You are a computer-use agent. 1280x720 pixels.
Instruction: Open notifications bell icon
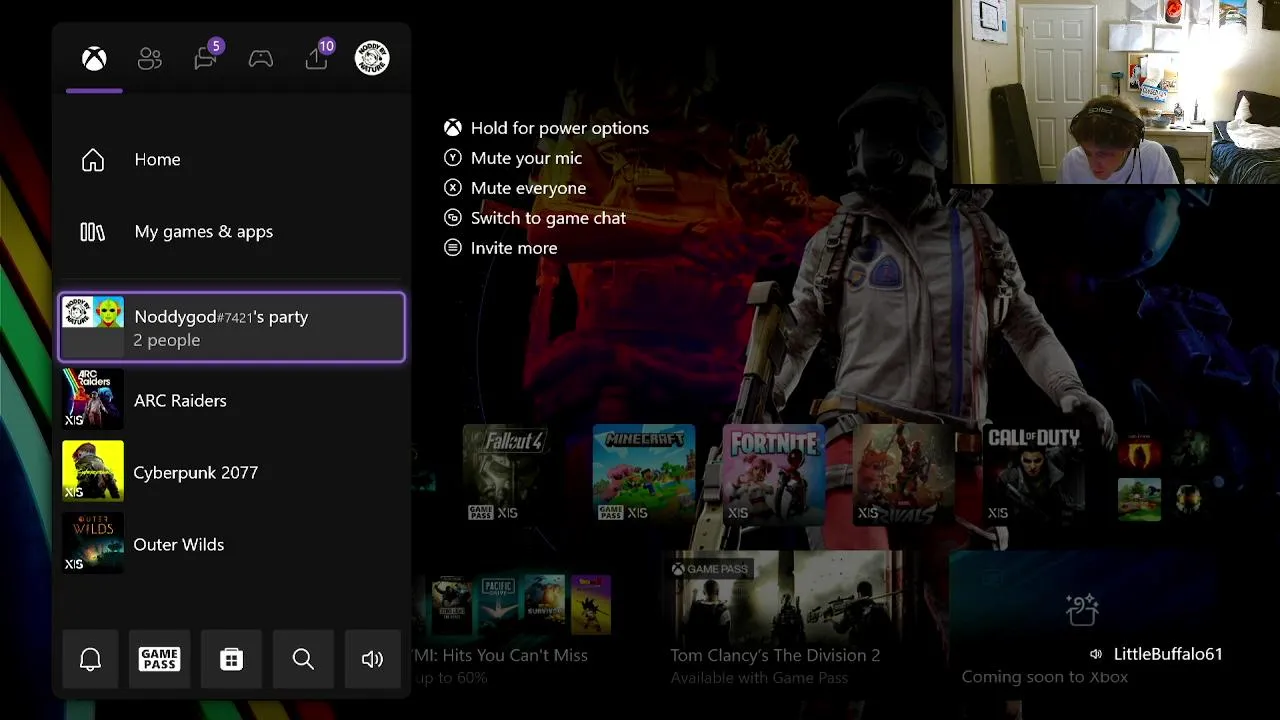[x=91, y=659]
